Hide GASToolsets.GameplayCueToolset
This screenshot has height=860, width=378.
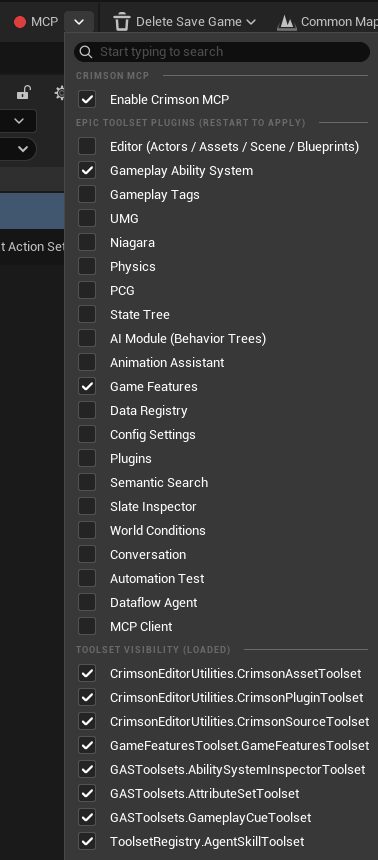pos(87,818)
